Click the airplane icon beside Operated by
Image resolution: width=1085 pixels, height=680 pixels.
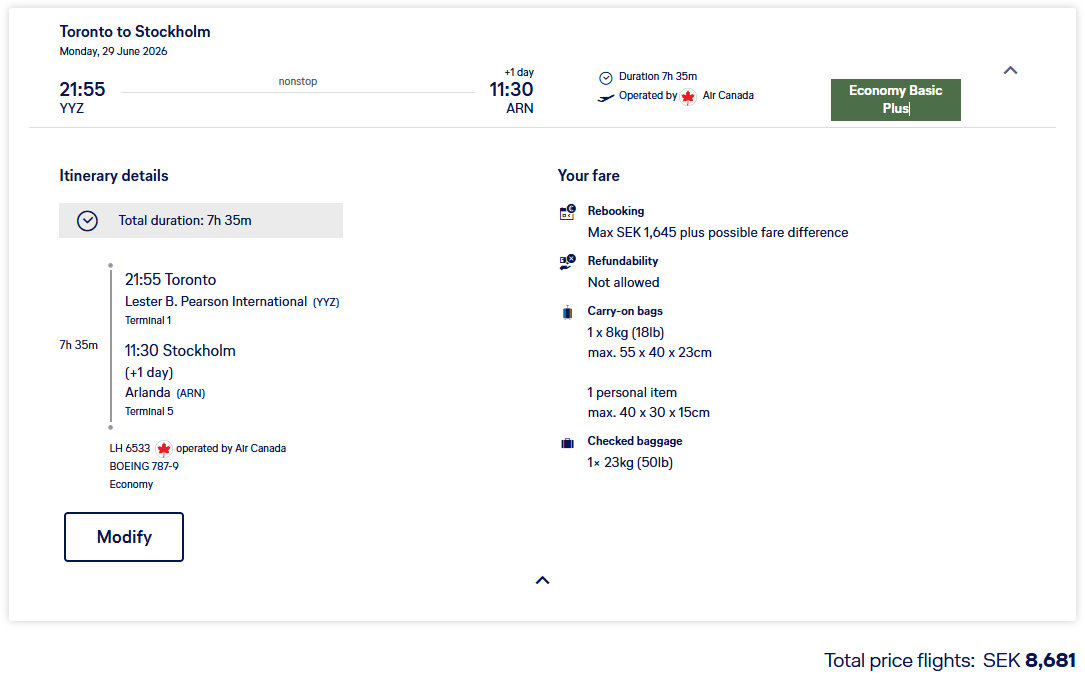tap(605, 97)
